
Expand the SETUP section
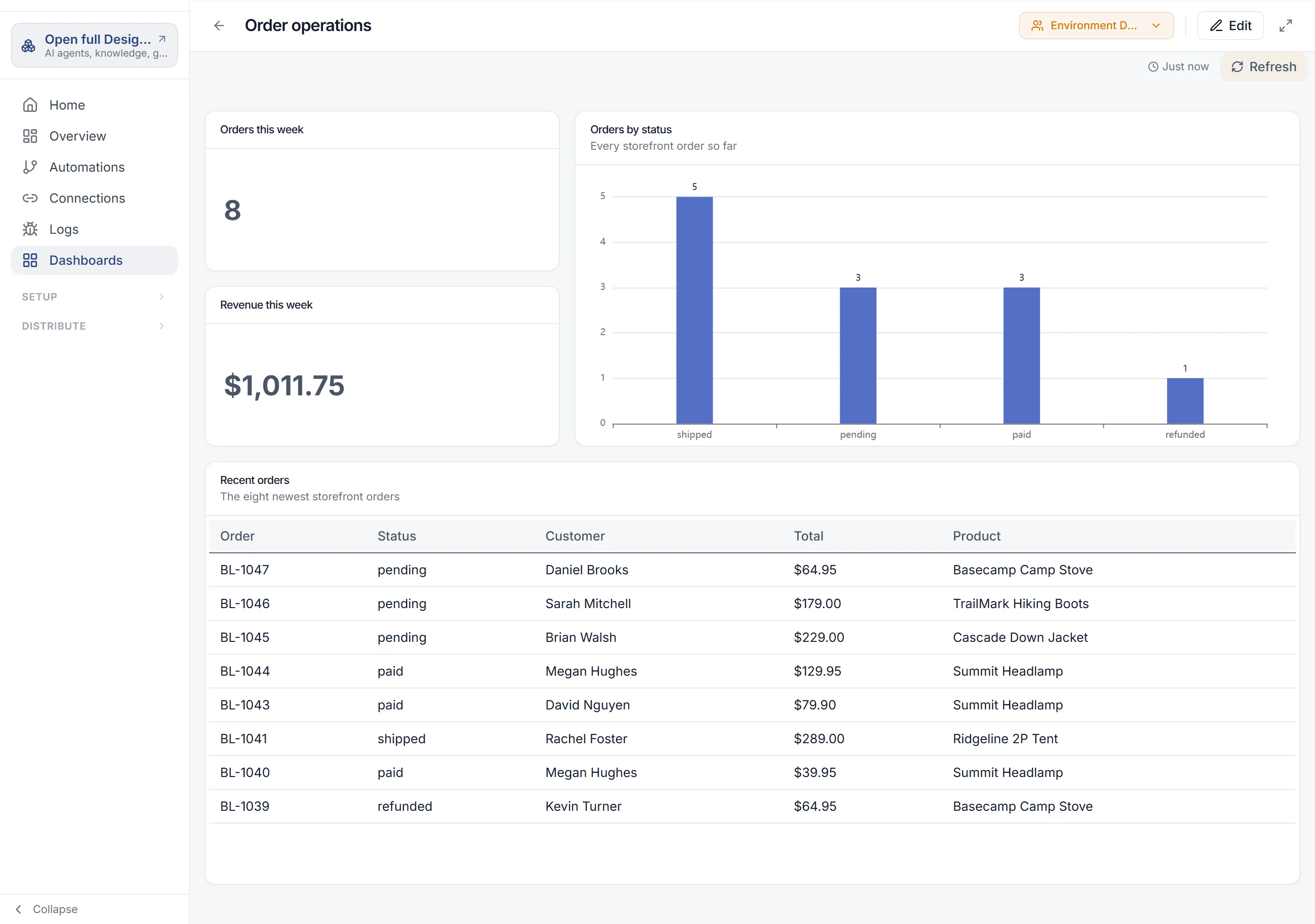coord(94,297)
